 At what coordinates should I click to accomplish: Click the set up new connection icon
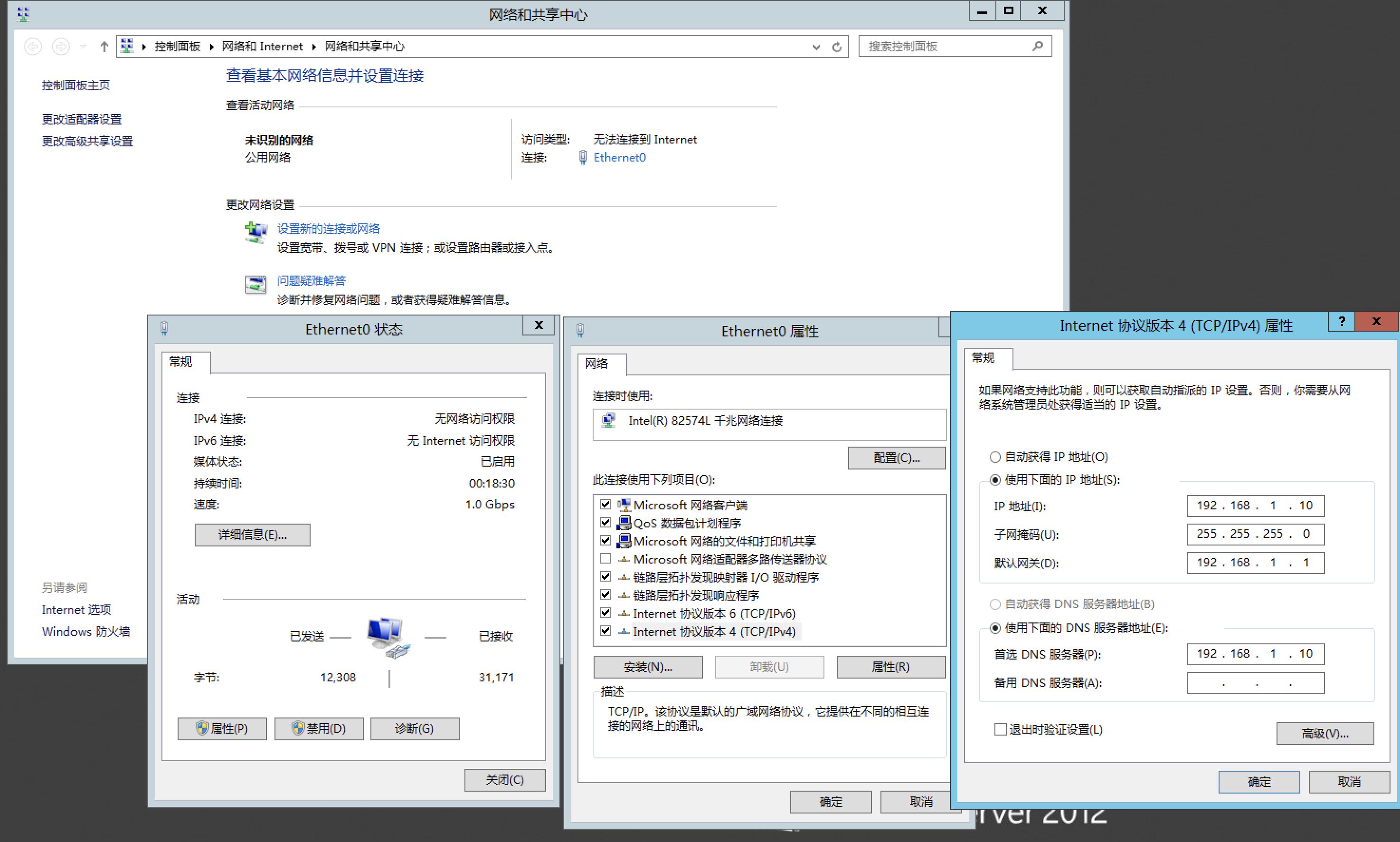click(255, 233)
